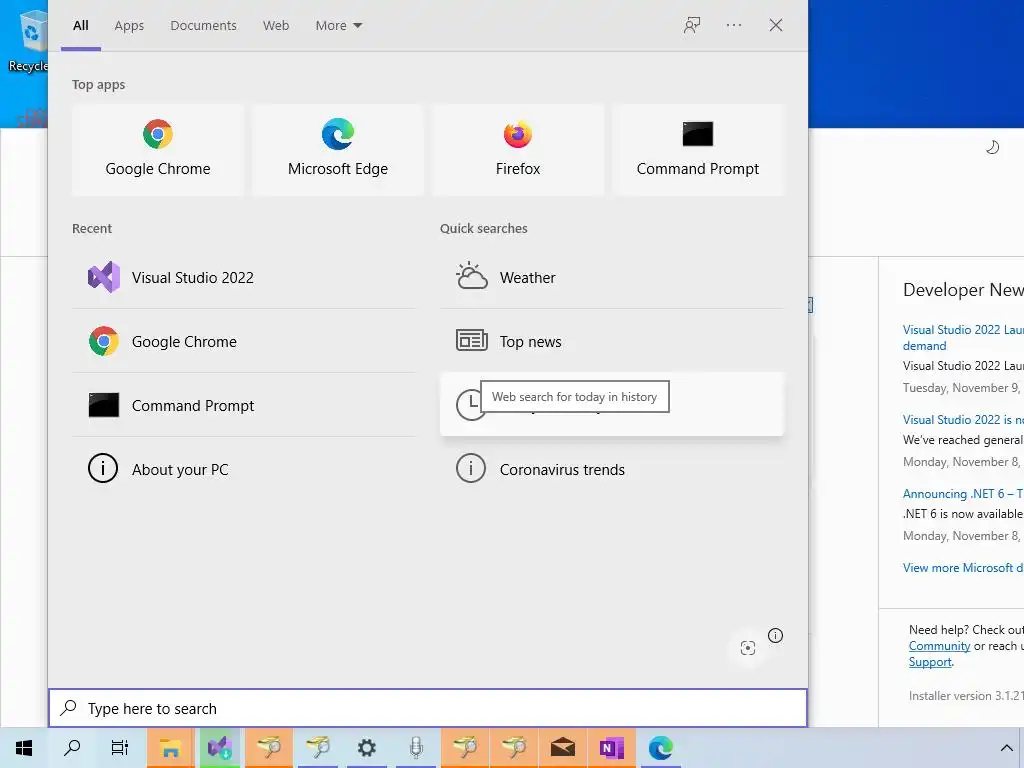
Task: Click the Windows Start button
Action: tap(24, 748)
